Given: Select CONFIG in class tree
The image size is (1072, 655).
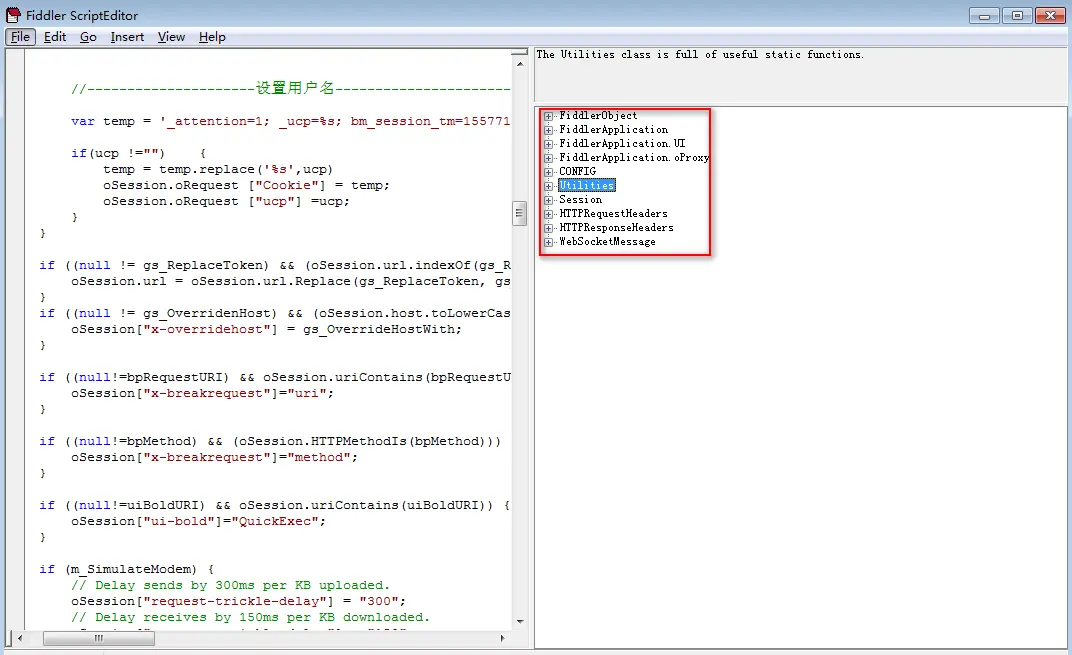Looking at the screenshot, I should pyautogui.click(x=578, y=172).
